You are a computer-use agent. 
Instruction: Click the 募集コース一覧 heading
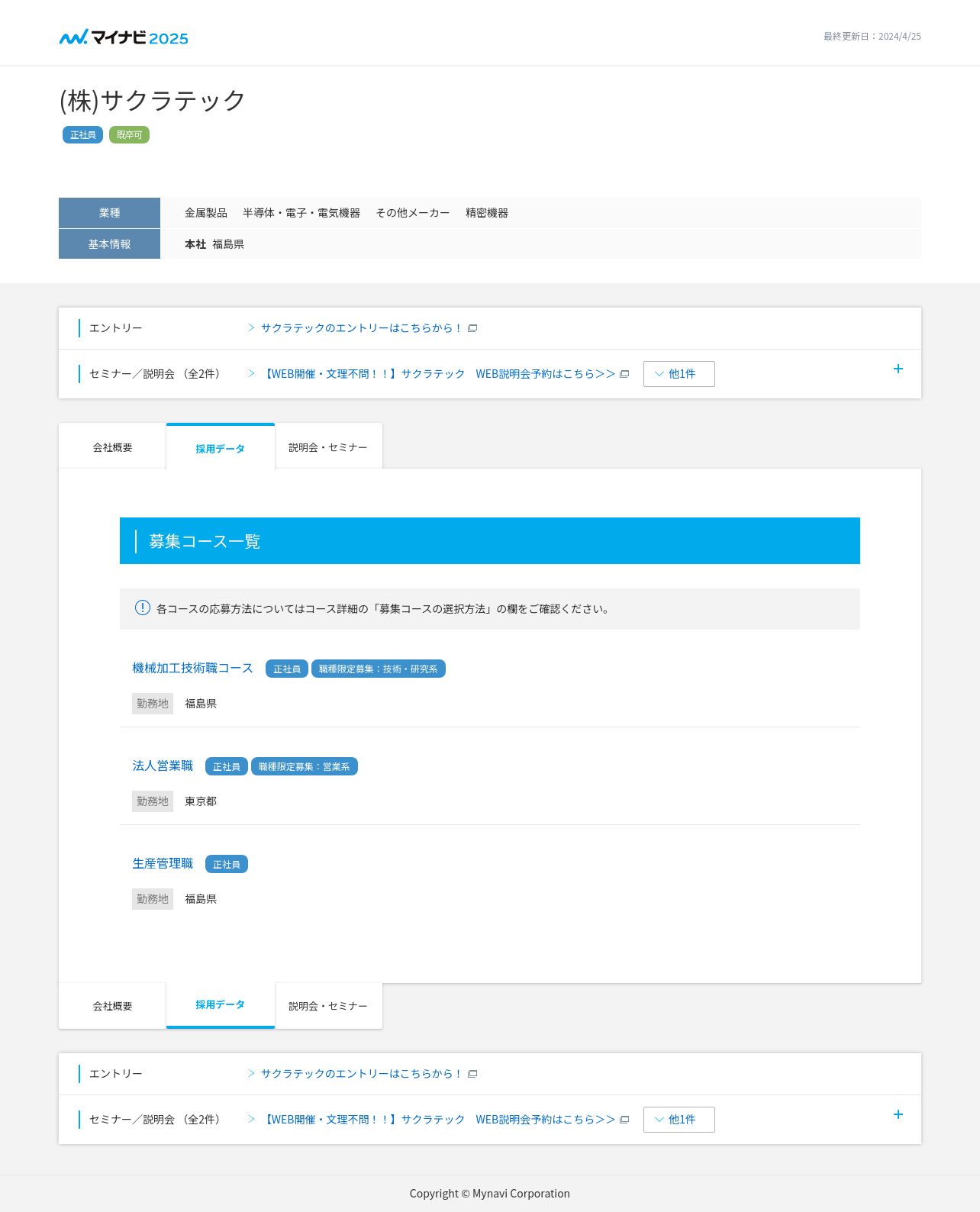(205, 541)
